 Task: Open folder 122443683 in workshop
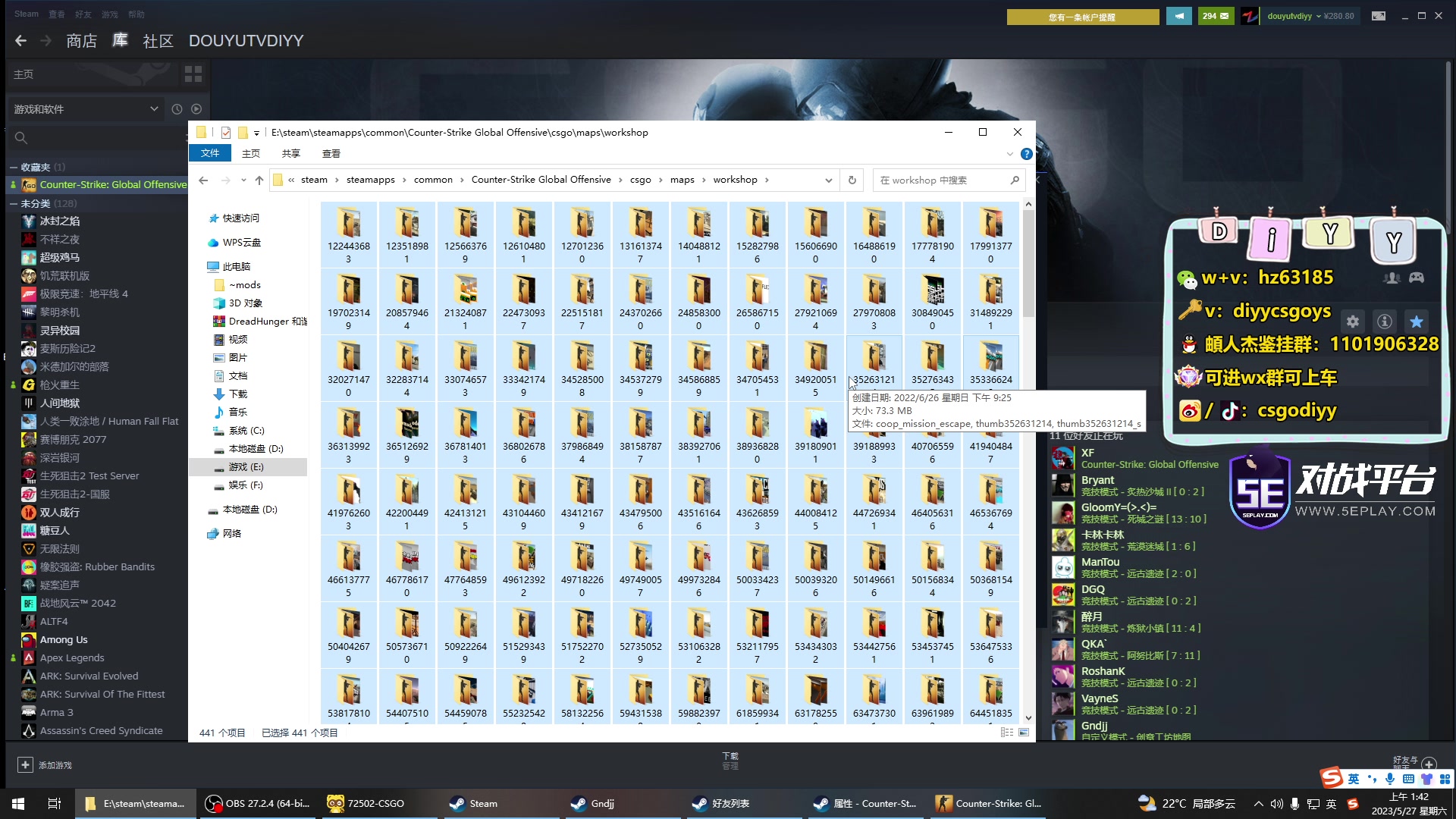(349, 234)
